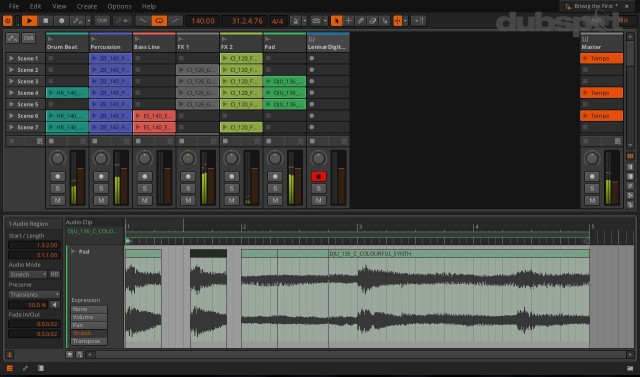Adjust the Bass Line track volume knob
Screen dimensions: 640x377
coord(144,158)
